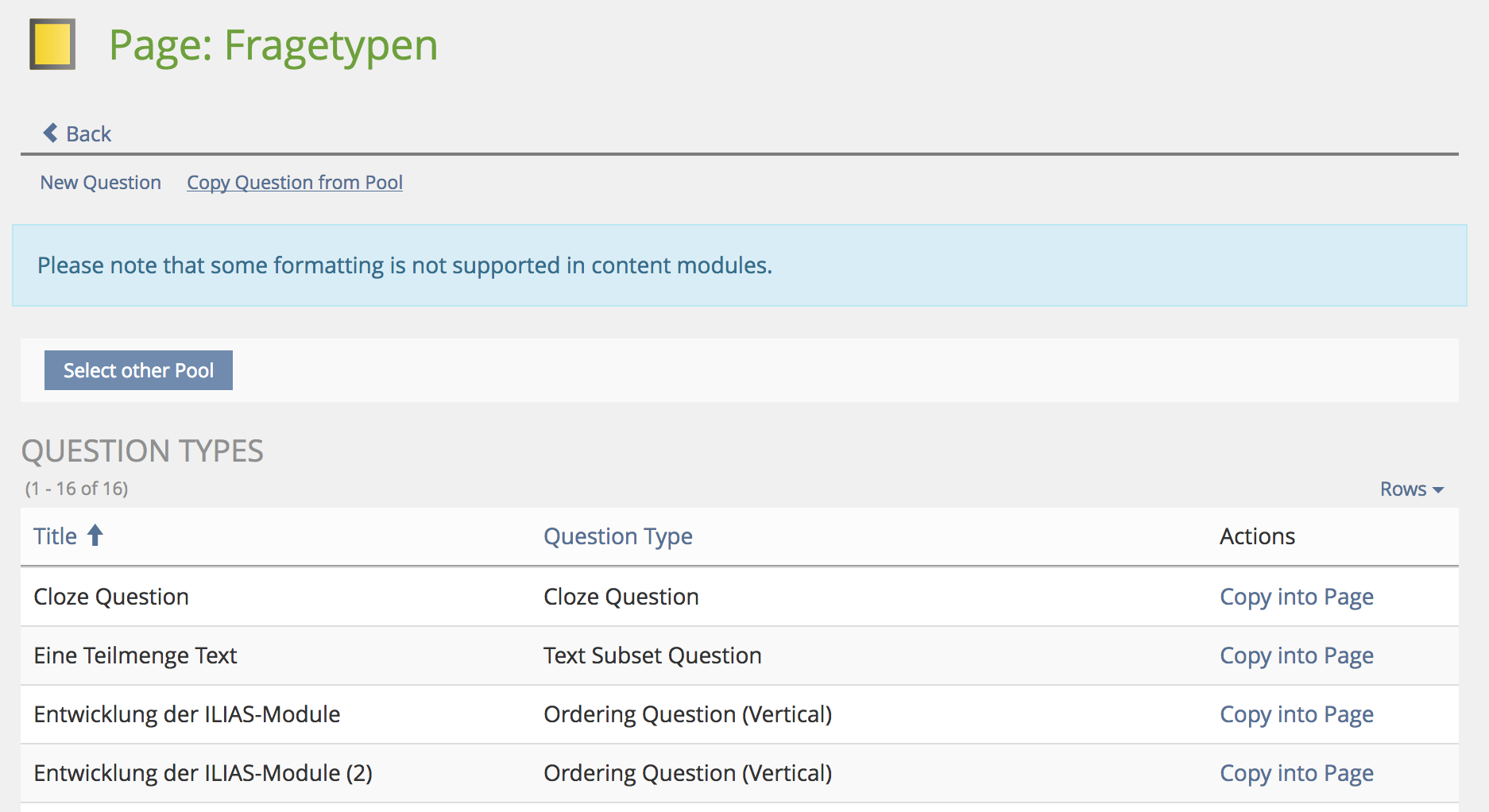This screenshot has width=1489, height=812.
Task: Expand the Rows dropdown
Action: click(1410, 489)
